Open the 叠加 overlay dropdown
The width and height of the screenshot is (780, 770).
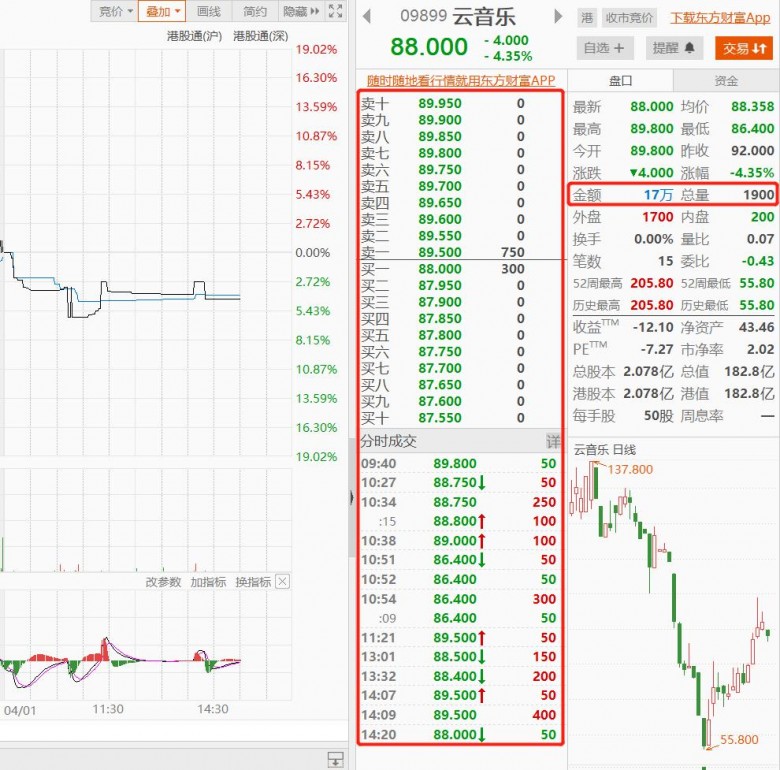[162, 11]
